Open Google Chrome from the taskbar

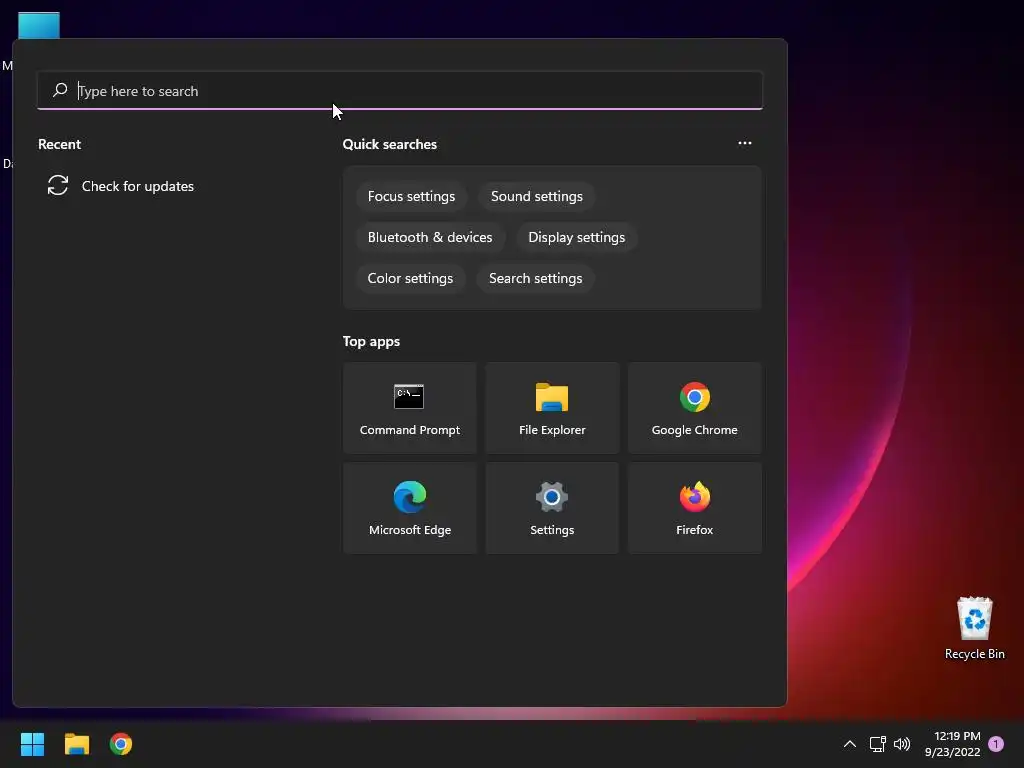tap(121, 744)
